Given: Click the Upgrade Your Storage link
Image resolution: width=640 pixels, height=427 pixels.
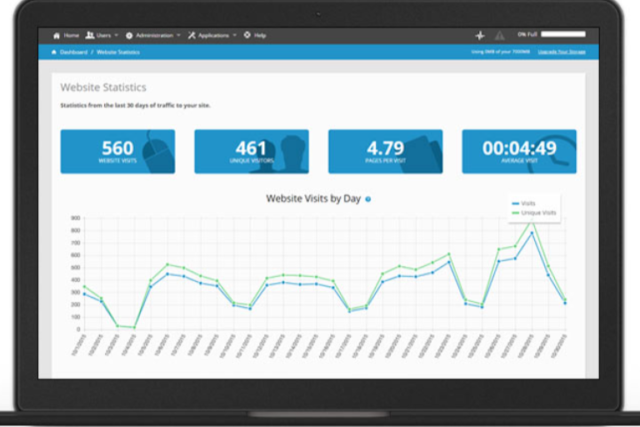Looking at the screenshot, I should click(562, 52).
